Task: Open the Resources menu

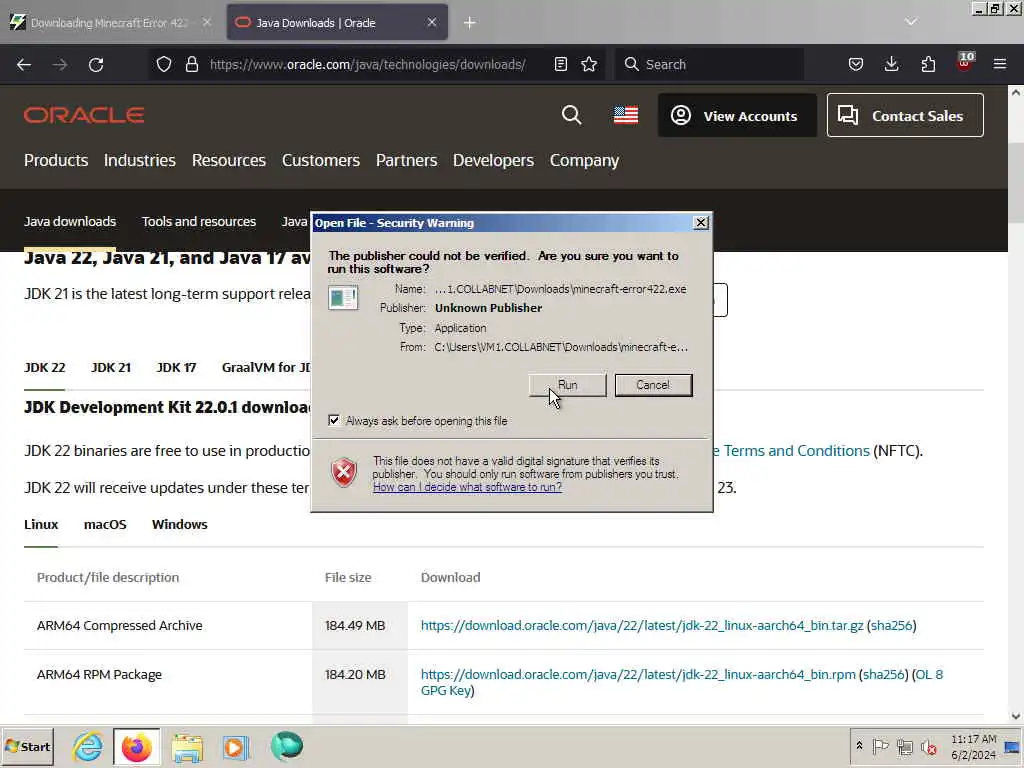Action: tap(229, 160)
